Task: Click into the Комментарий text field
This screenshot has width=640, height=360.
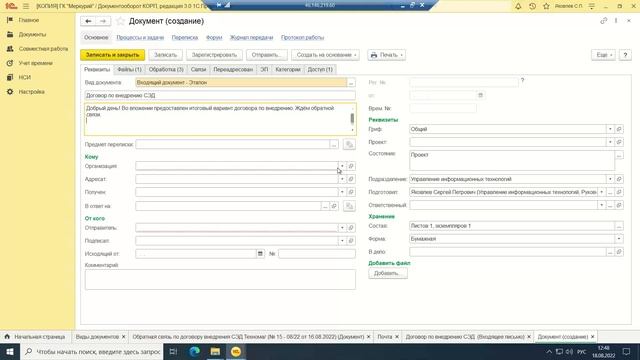Action: tap(220, 280)
